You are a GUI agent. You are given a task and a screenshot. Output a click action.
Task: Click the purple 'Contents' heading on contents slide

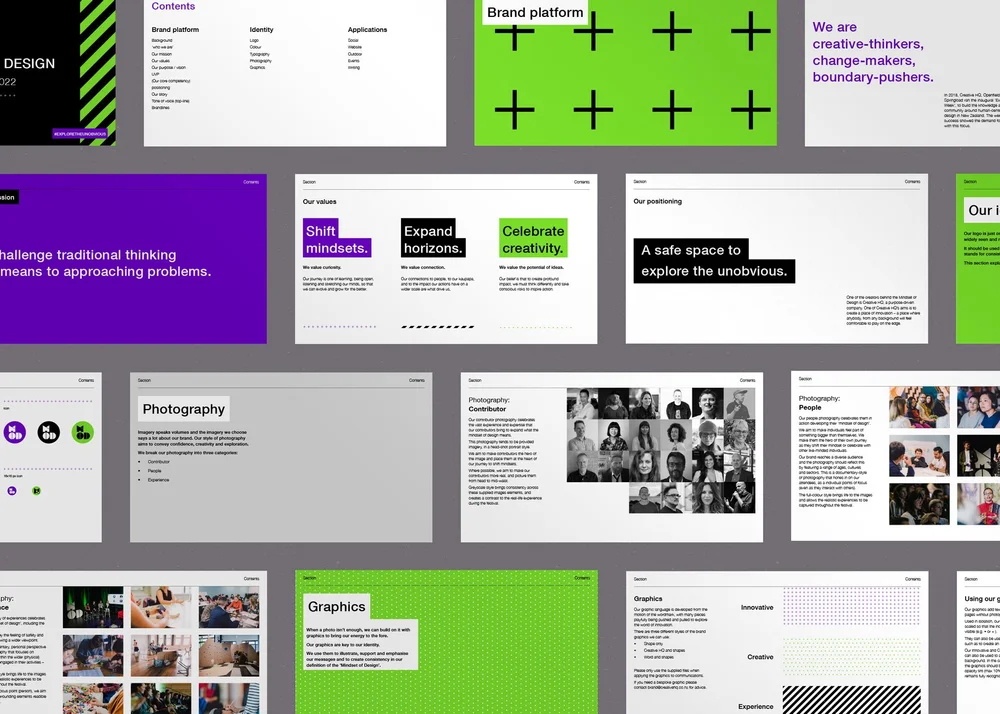pos(173,6)
